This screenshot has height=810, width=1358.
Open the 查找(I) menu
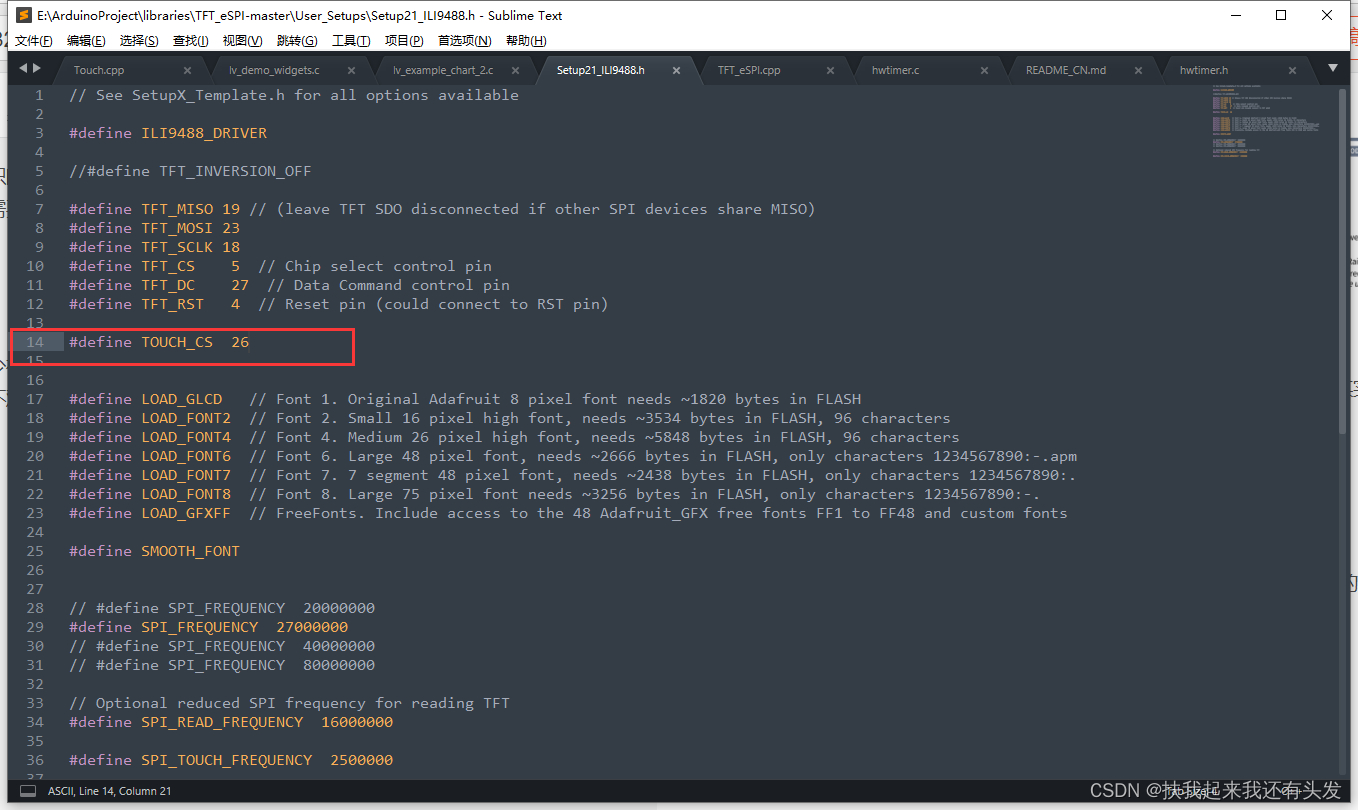point(190,41)
